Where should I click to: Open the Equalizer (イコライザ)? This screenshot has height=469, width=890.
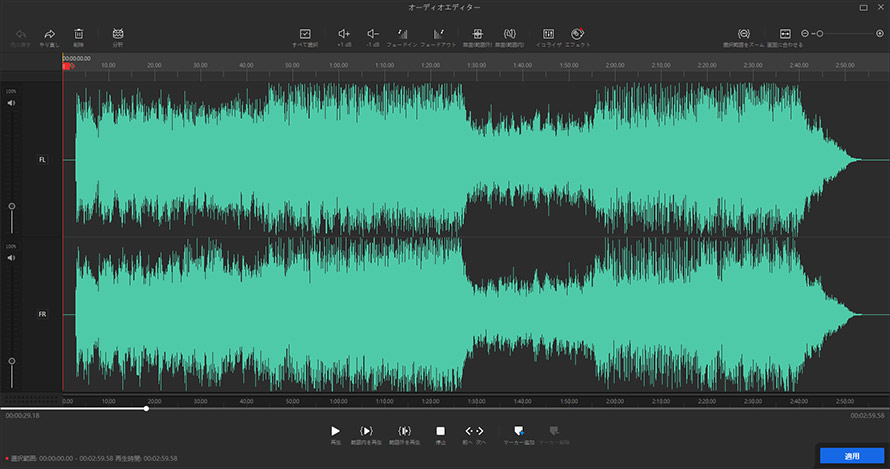tap(548, 34)
